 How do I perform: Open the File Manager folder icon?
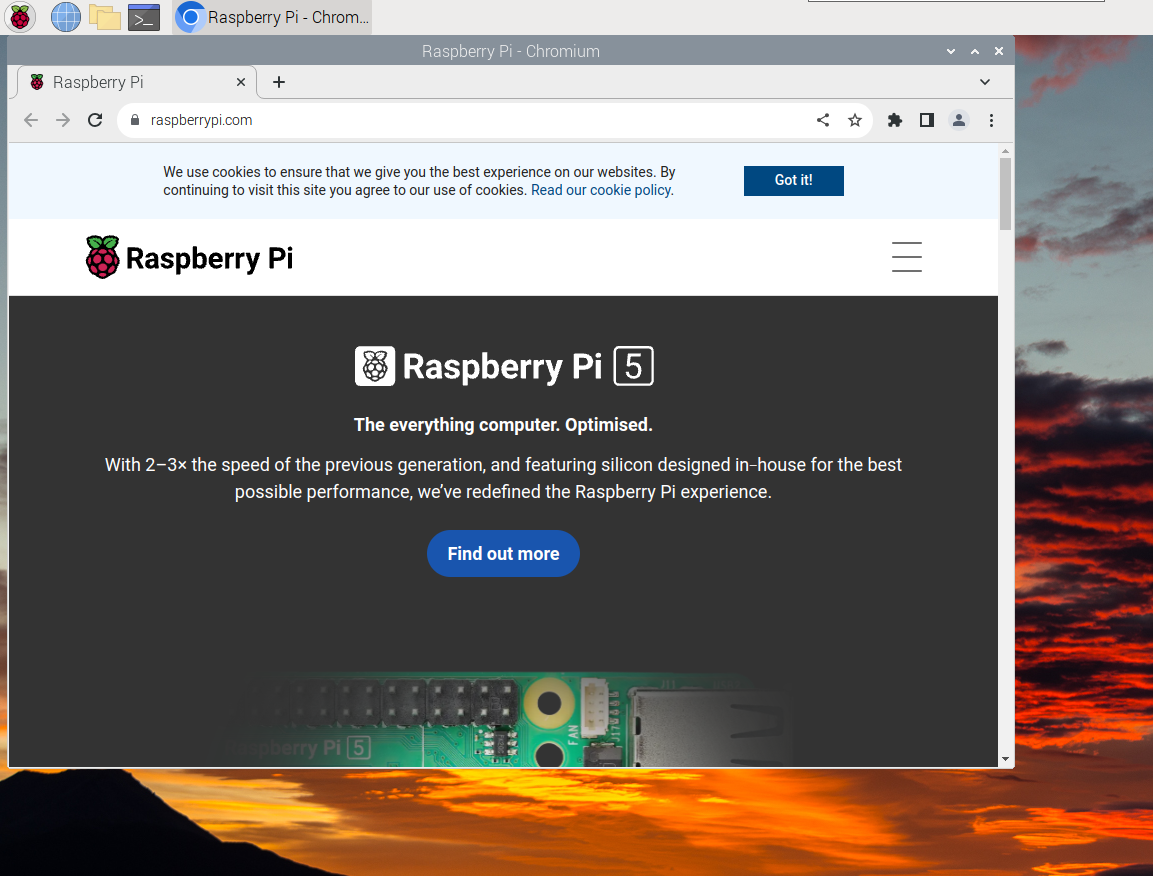coord(104,17)
